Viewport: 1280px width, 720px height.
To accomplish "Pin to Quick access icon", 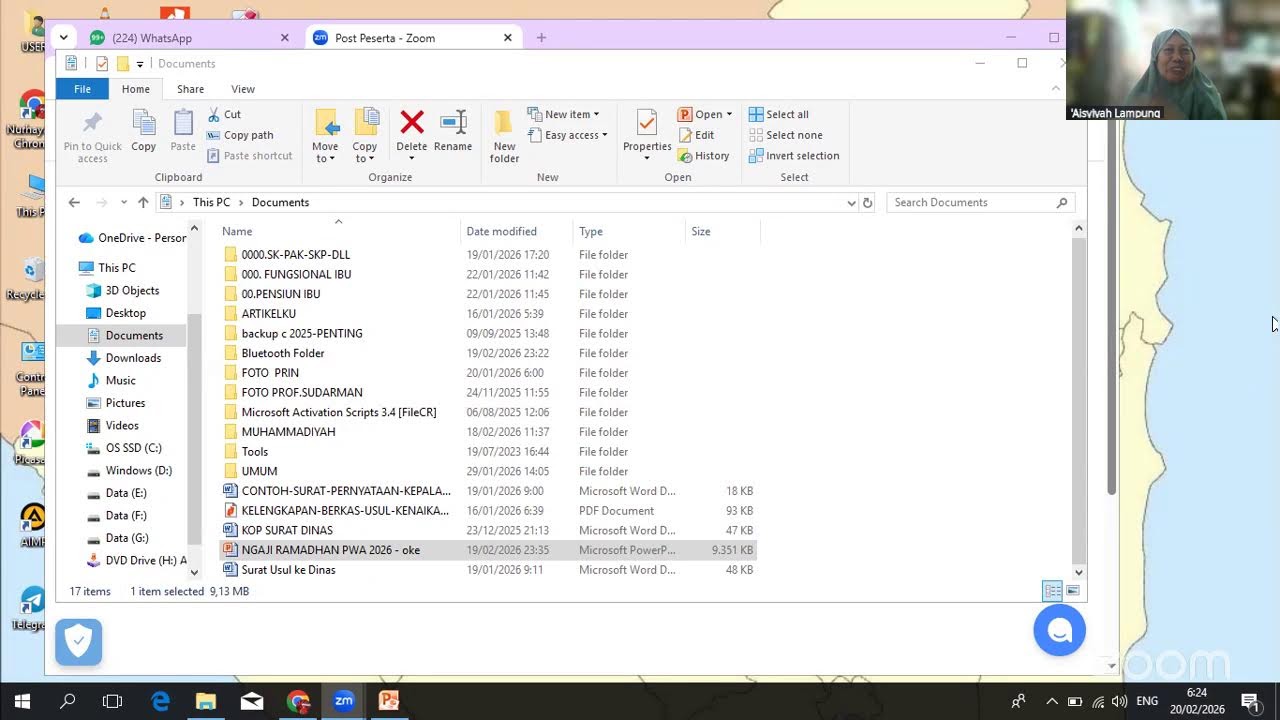I will [92, 136].
